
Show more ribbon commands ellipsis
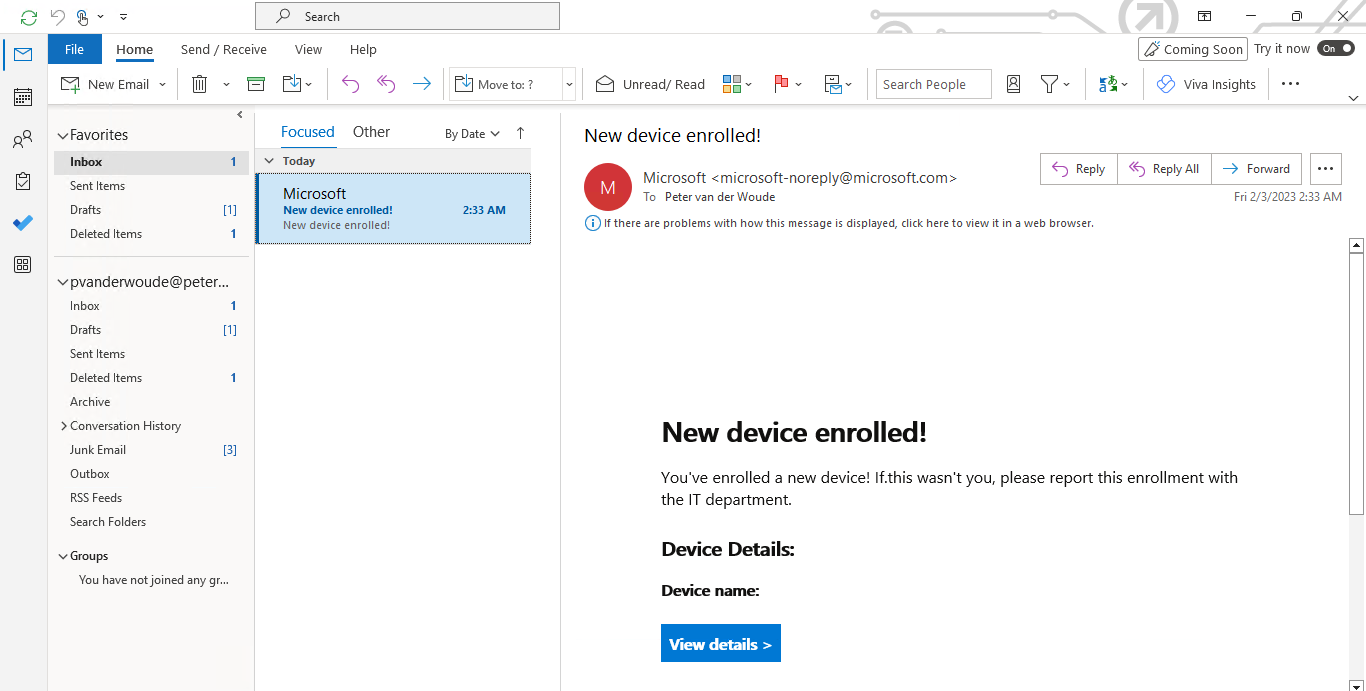tap(1290, 84)
